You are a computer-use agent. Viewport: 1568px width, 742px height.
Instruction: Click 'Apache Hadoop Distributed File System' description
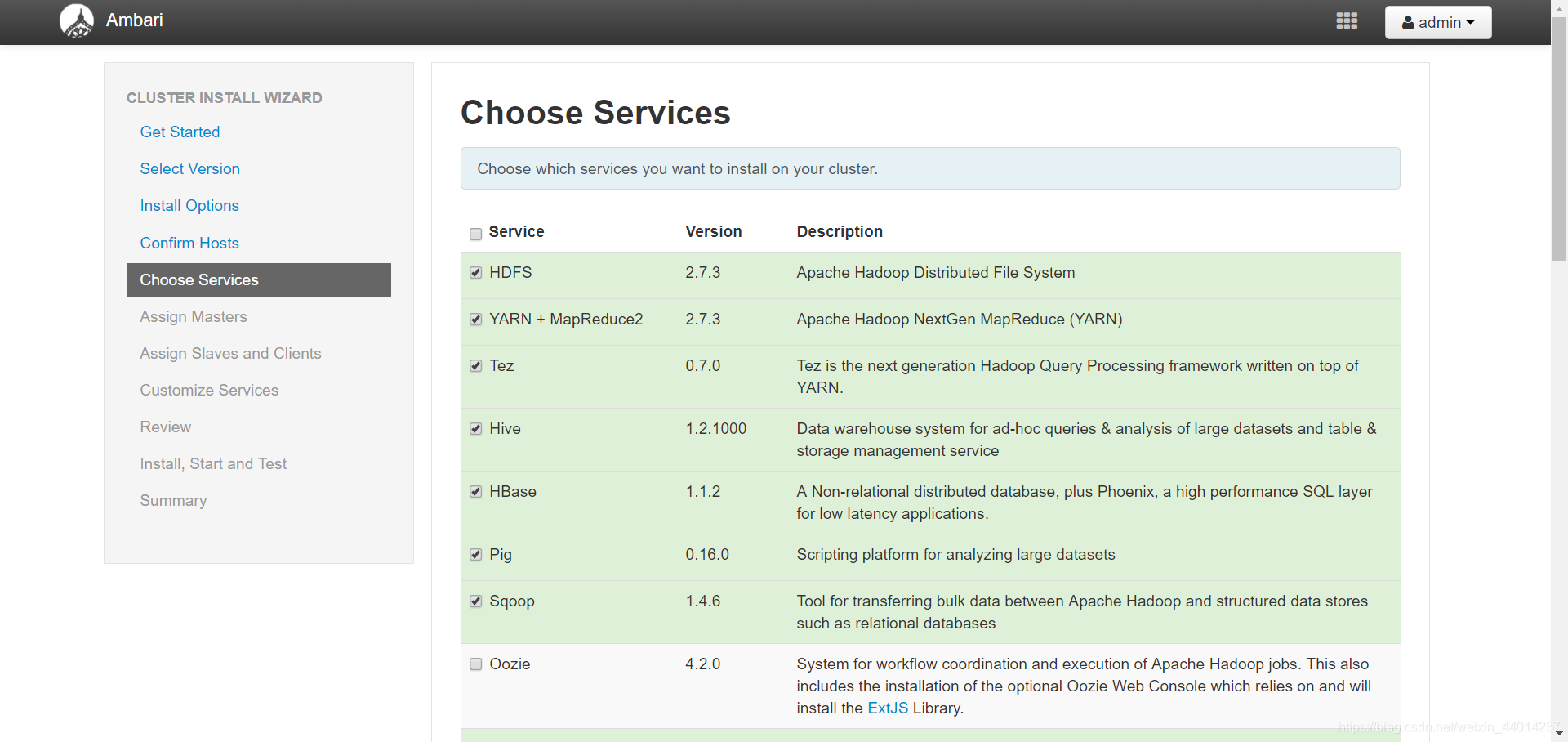point(936,272)
